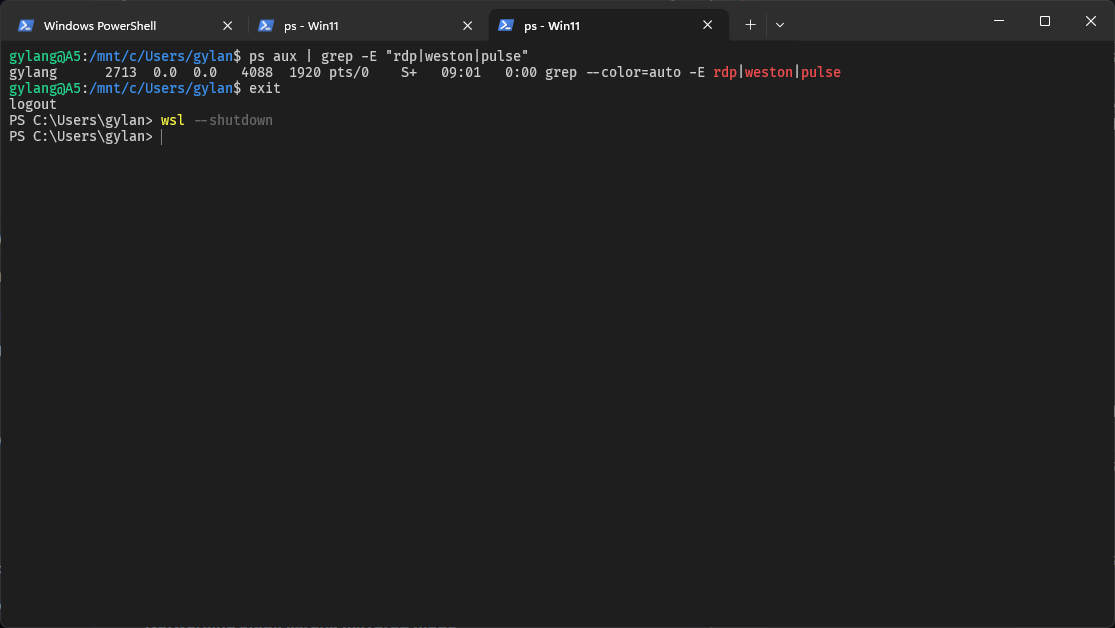Close the active rightmost ps - Win11 tab
The image size is (1115, 628).
pyautogui.click(x=708, y=25)
